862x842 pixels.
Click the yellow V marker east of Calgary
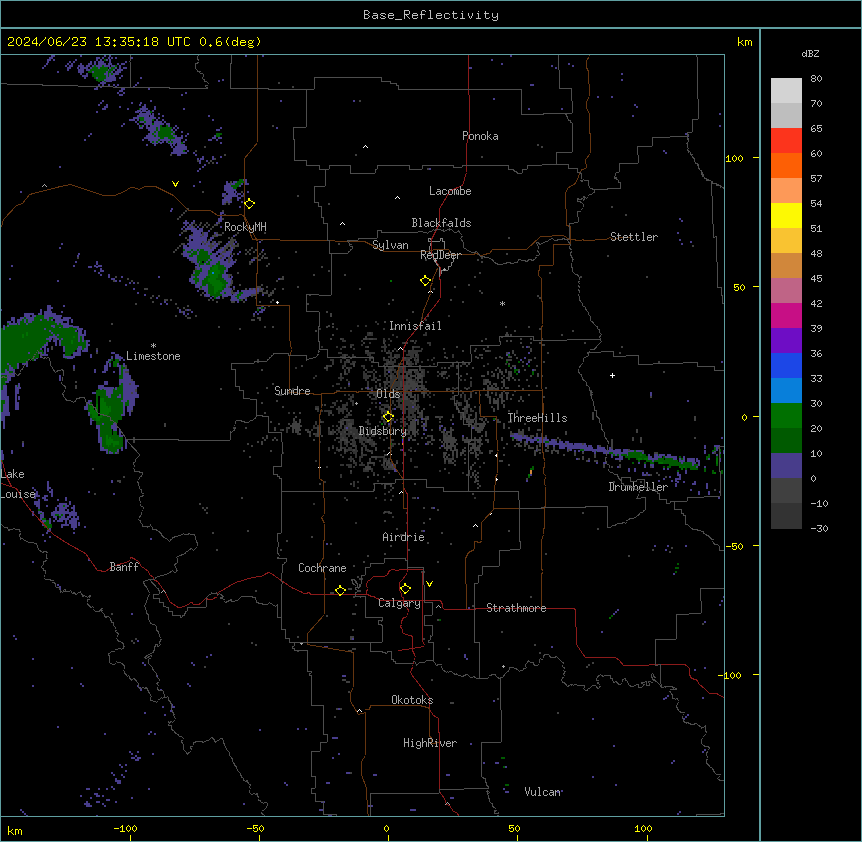click(x=429, y=584)
